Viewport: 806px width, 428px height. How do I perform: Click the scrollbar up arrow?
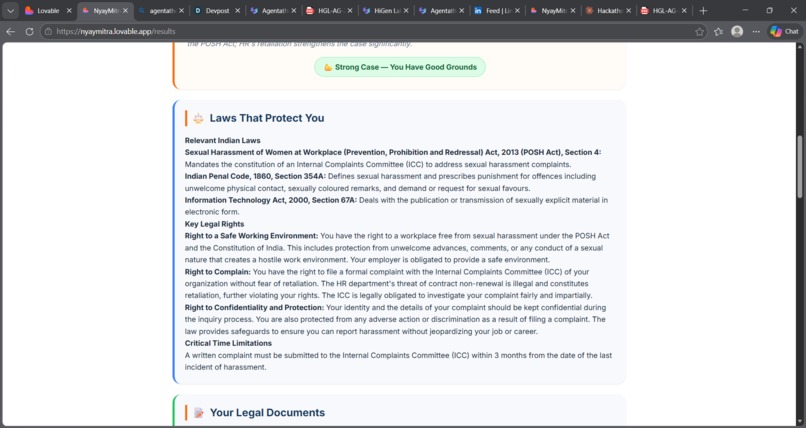[799, 47]
